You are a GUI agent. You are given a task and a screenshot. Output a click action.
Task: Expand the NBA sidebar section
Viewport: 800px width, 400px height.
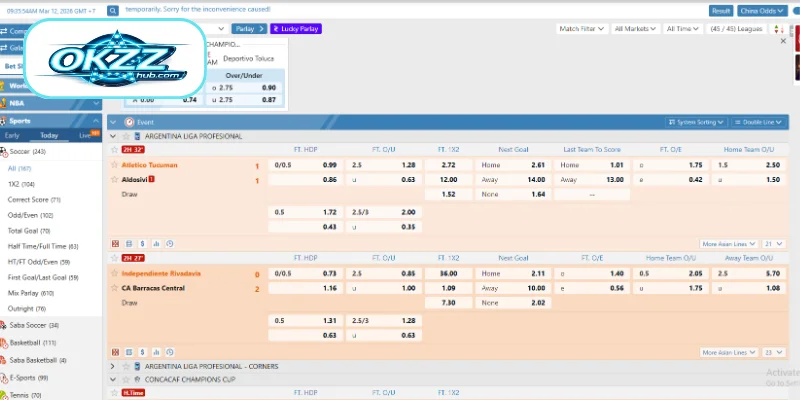click(51, 104)
